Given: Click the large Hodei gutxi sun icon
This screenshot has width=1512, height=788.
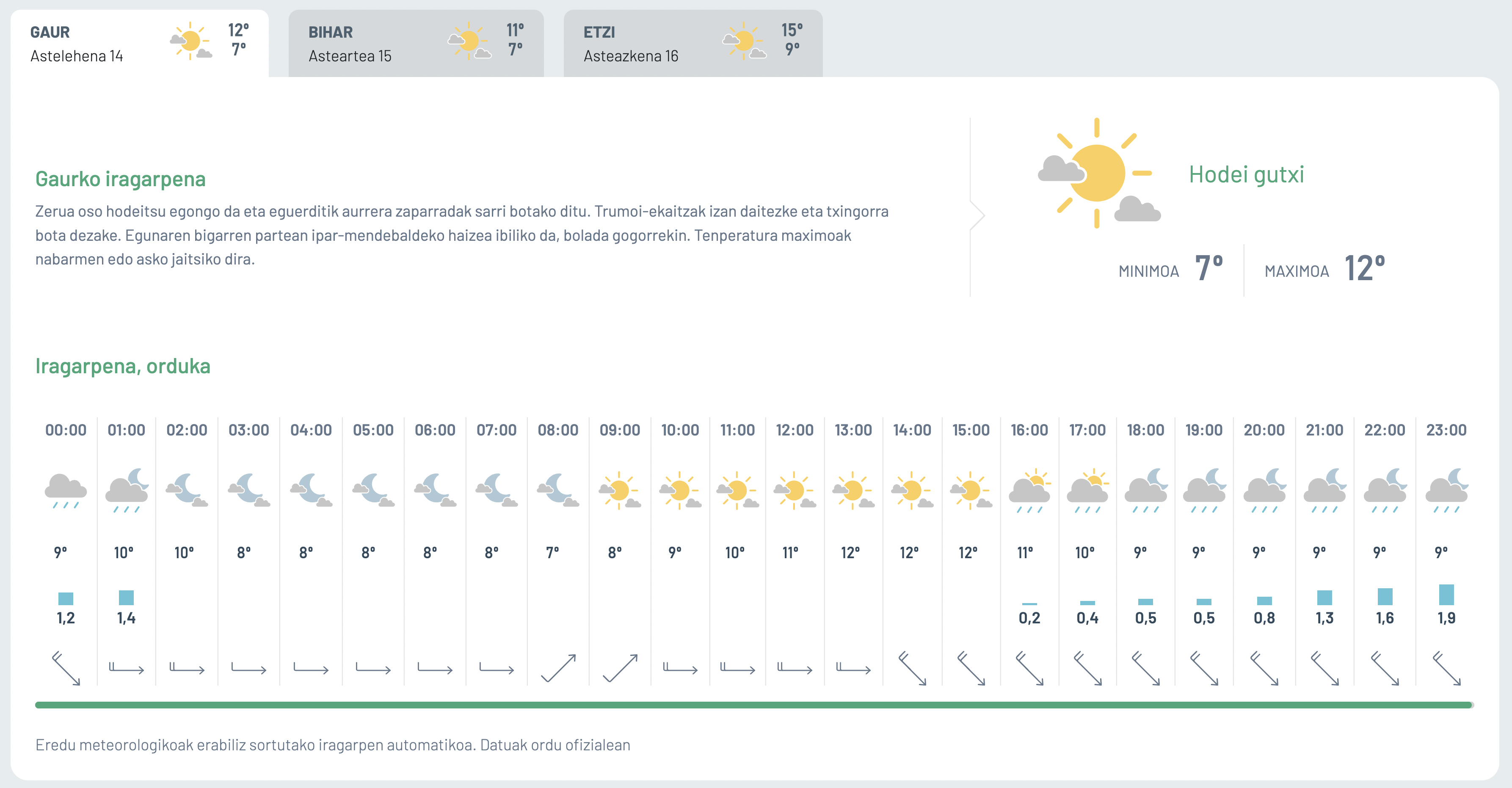Looking at the screenshot, I should [1099, 173].
